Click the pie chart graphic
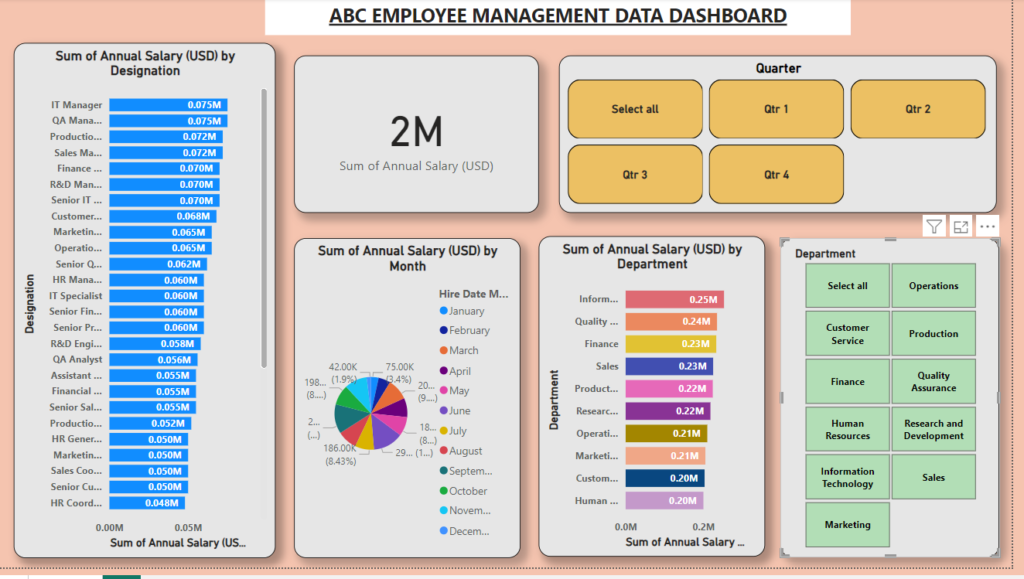Screen dimensions: 1024x579 (371, 412)
